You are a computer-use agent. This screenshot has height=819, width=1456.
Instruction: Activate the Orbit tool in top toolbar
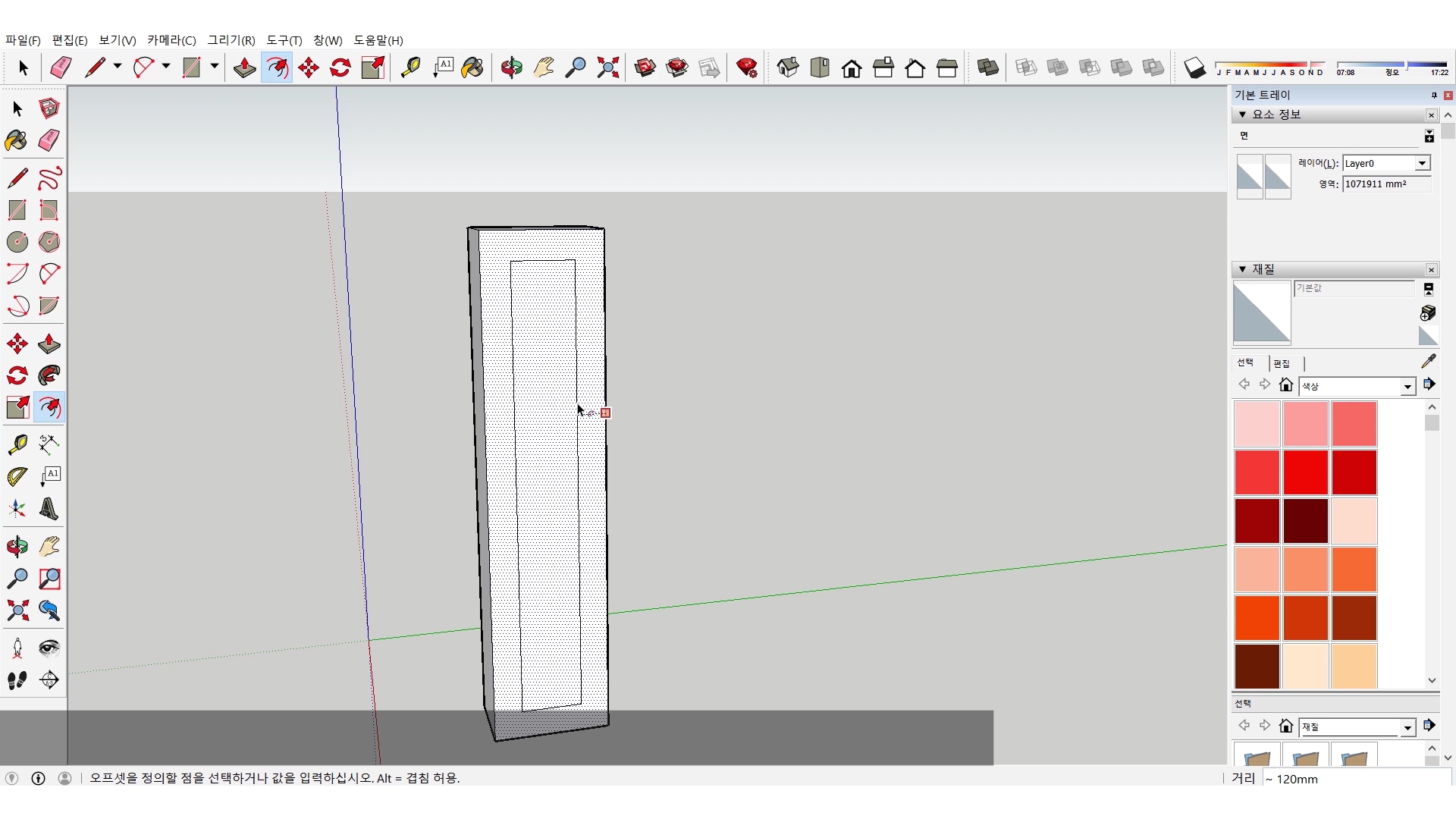(x=511, y=67)
